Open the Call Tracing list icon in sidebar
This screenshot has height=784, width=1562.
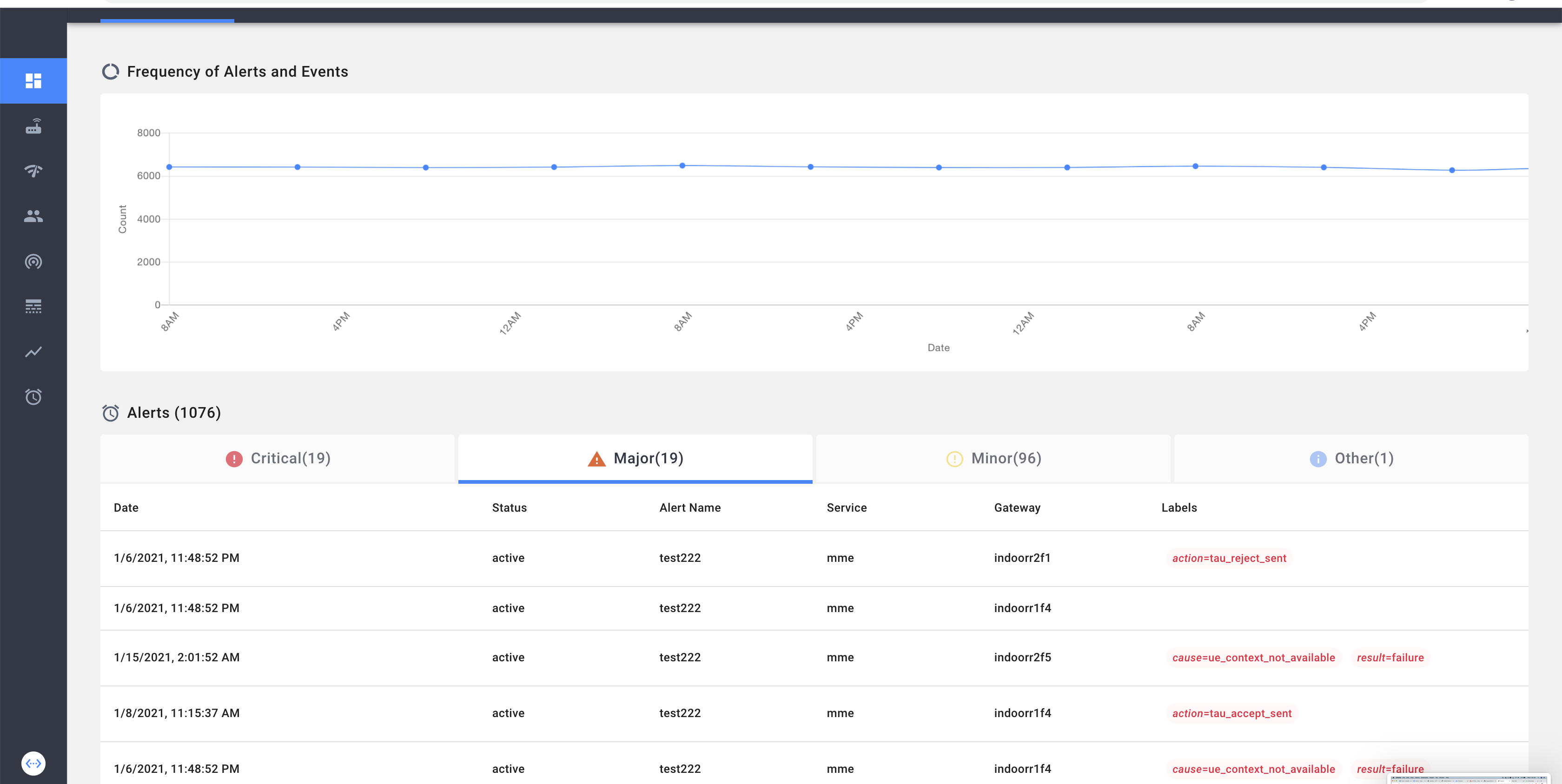pos(33,307)
